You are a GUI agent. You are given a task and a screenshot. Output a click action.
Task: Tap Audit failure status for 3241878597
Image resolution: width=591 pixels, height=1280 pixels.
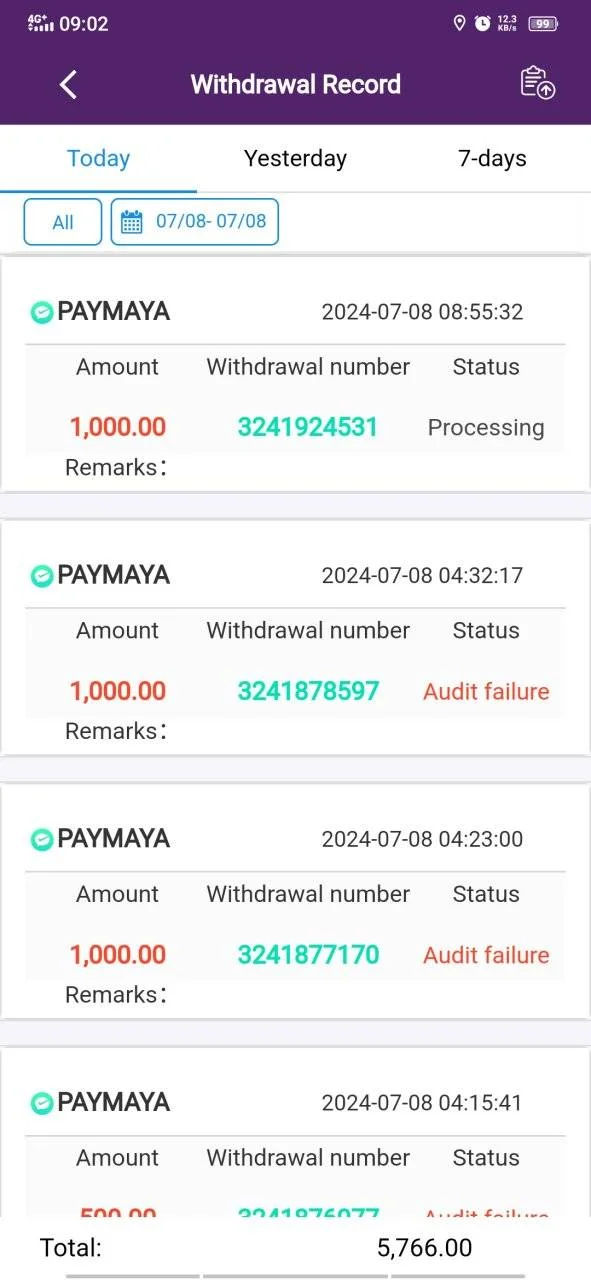pos(486,691)
